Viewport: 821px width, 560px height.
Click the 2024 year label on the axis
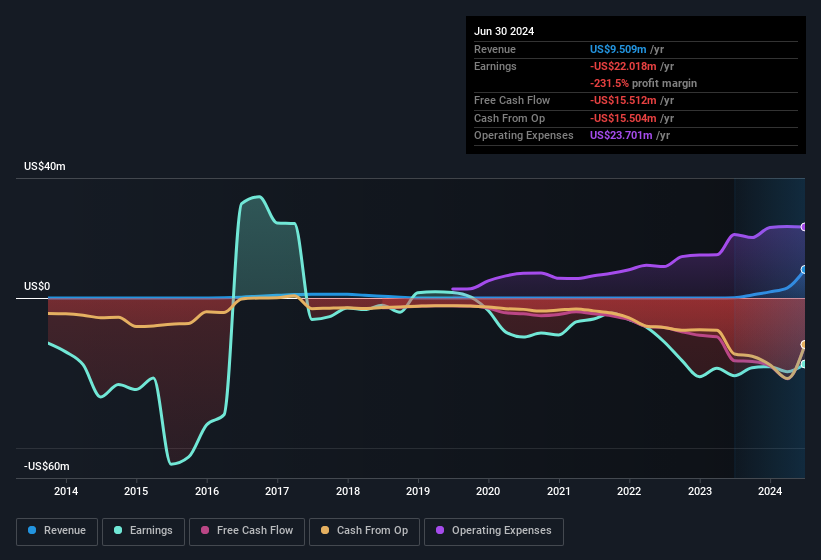click(x=770, y=491)
